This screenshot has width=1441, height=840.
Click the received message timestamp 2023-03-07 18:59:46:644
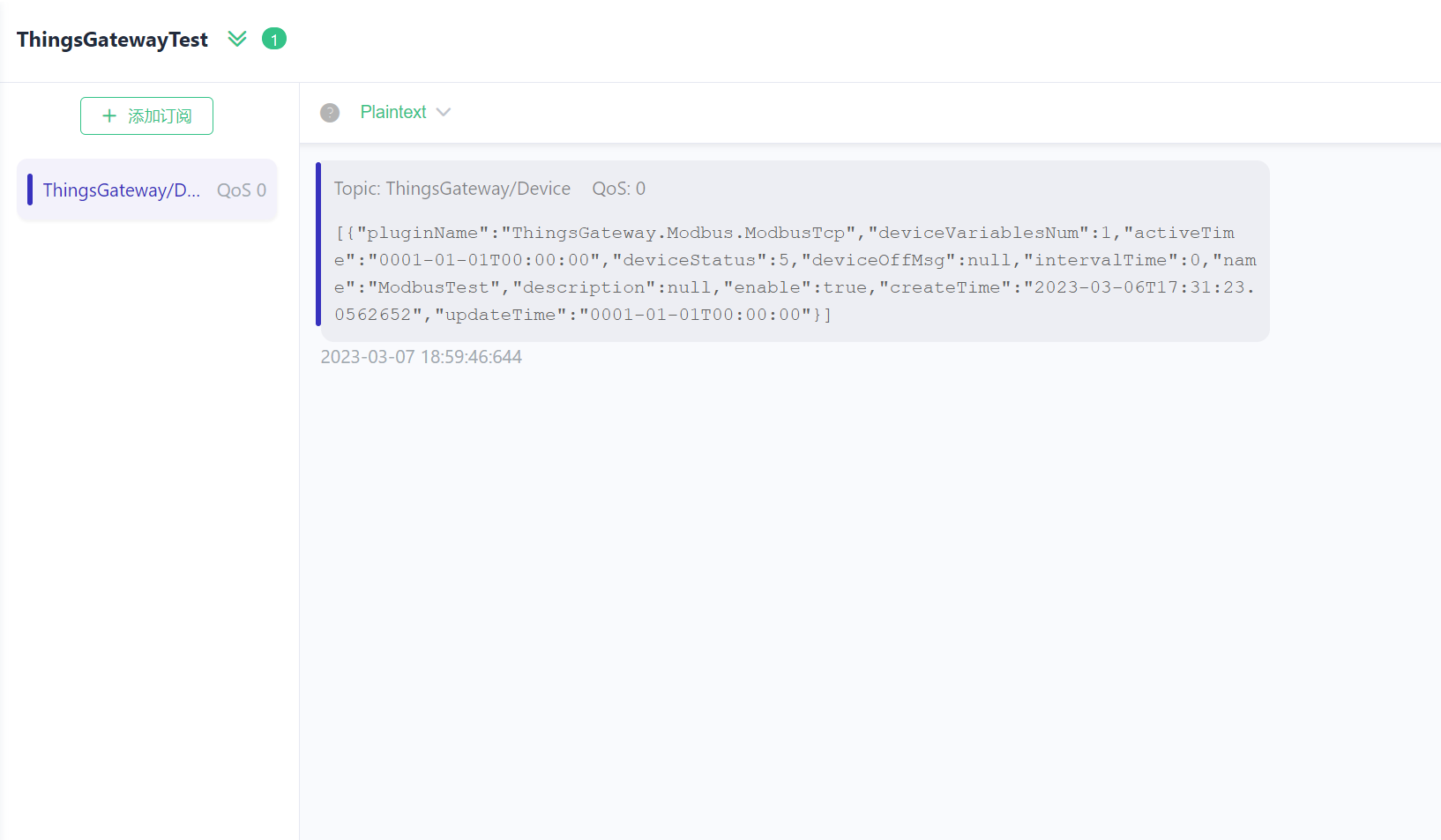(421, 357)
